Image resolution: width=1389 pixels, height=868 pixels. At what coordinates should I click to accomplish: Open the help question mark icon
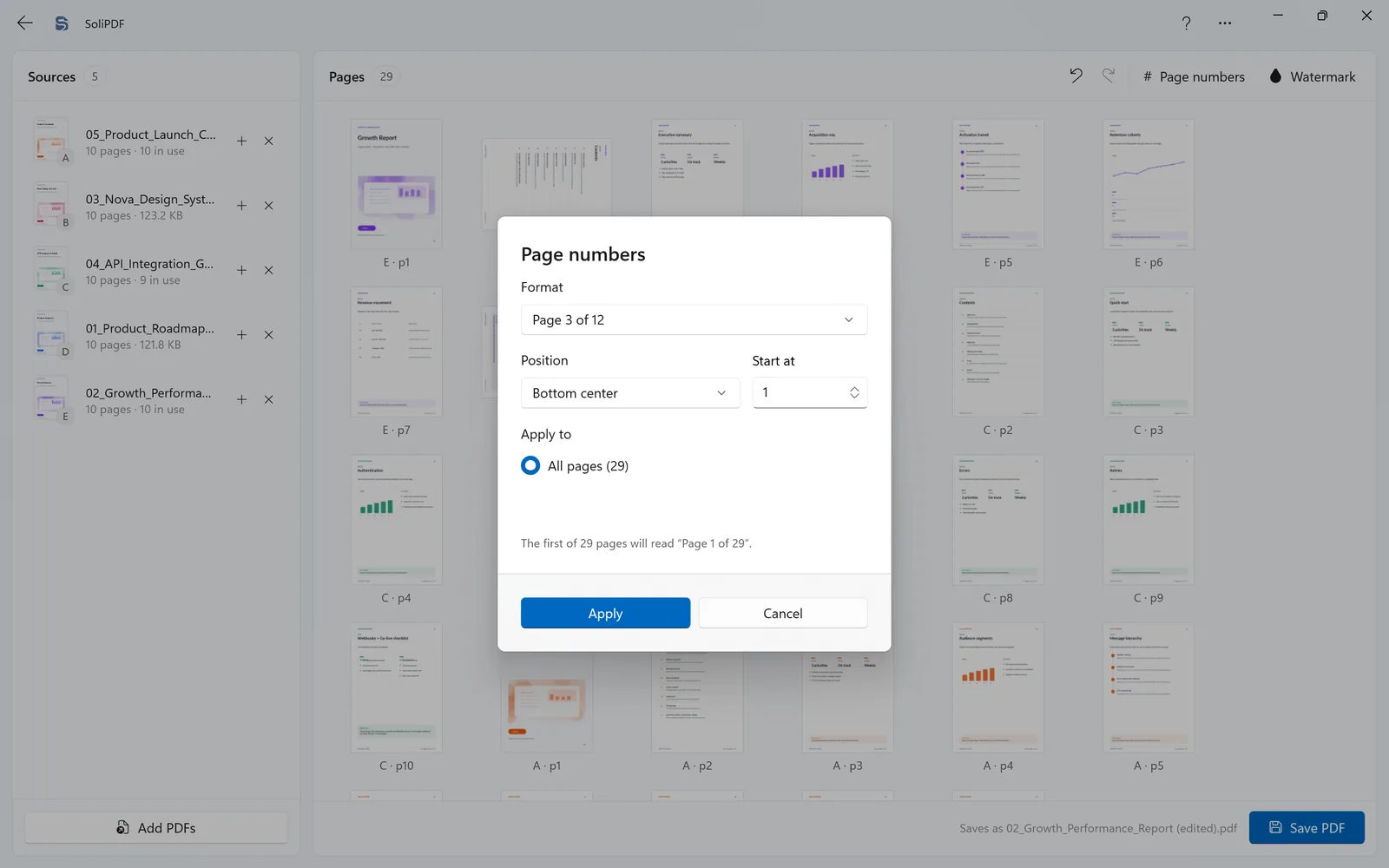1186,23
